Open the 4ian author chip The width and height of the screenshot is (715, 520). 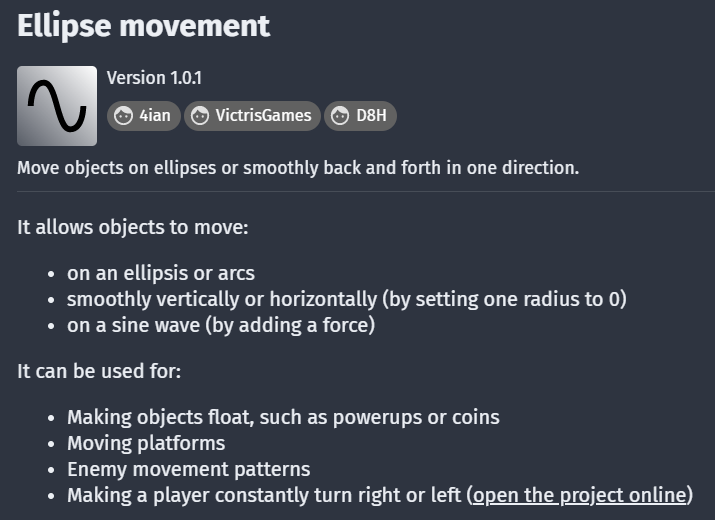(144, 116)
